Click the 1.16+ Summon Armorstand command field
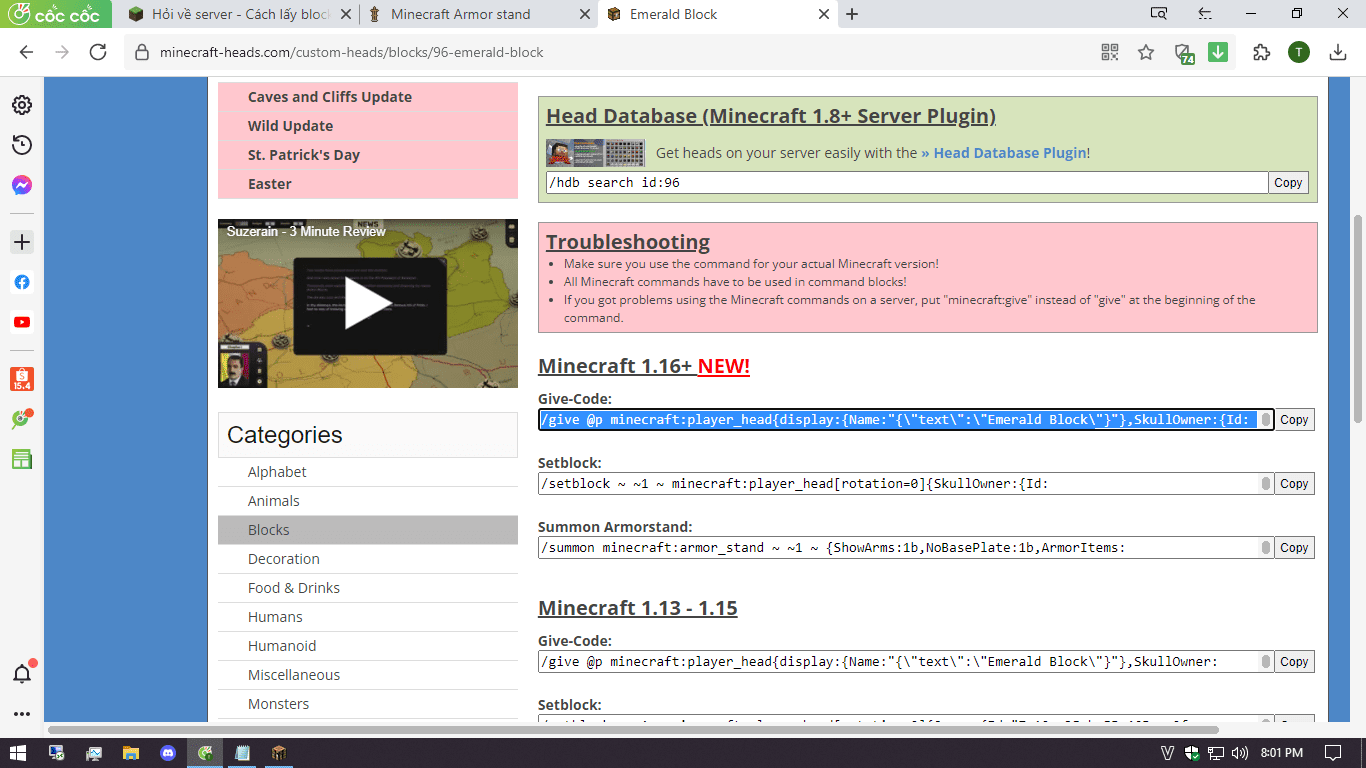1366x768 pixels. pos(906,548)
